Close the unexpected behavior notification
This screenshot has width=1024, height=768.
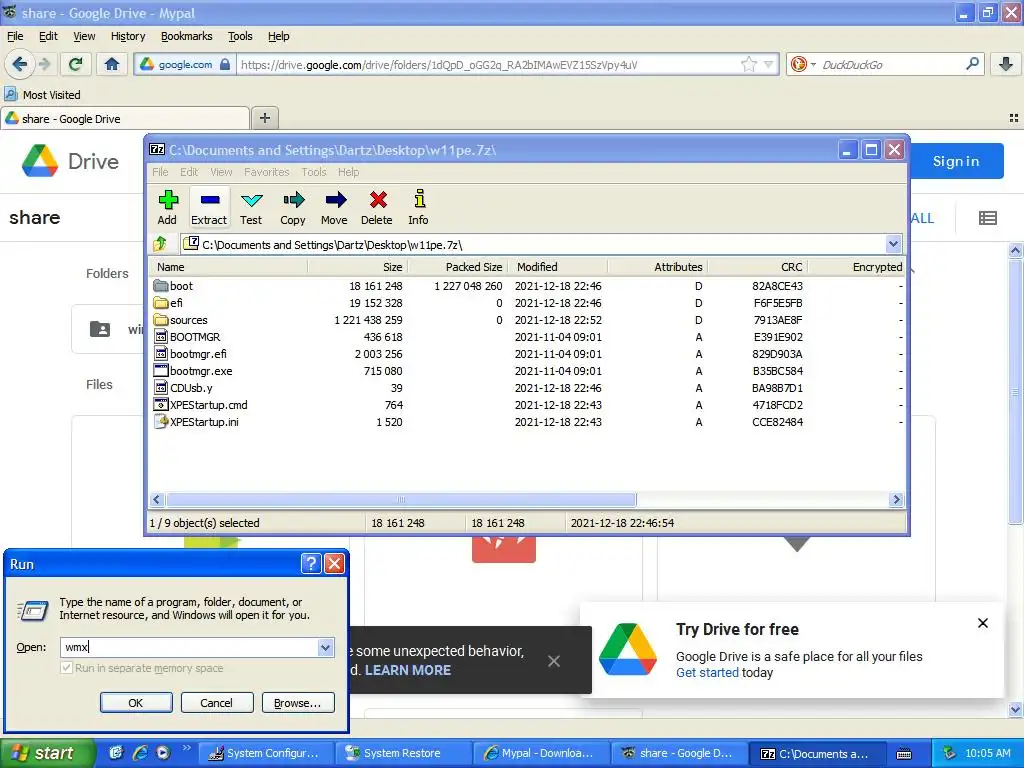(554, 661)
